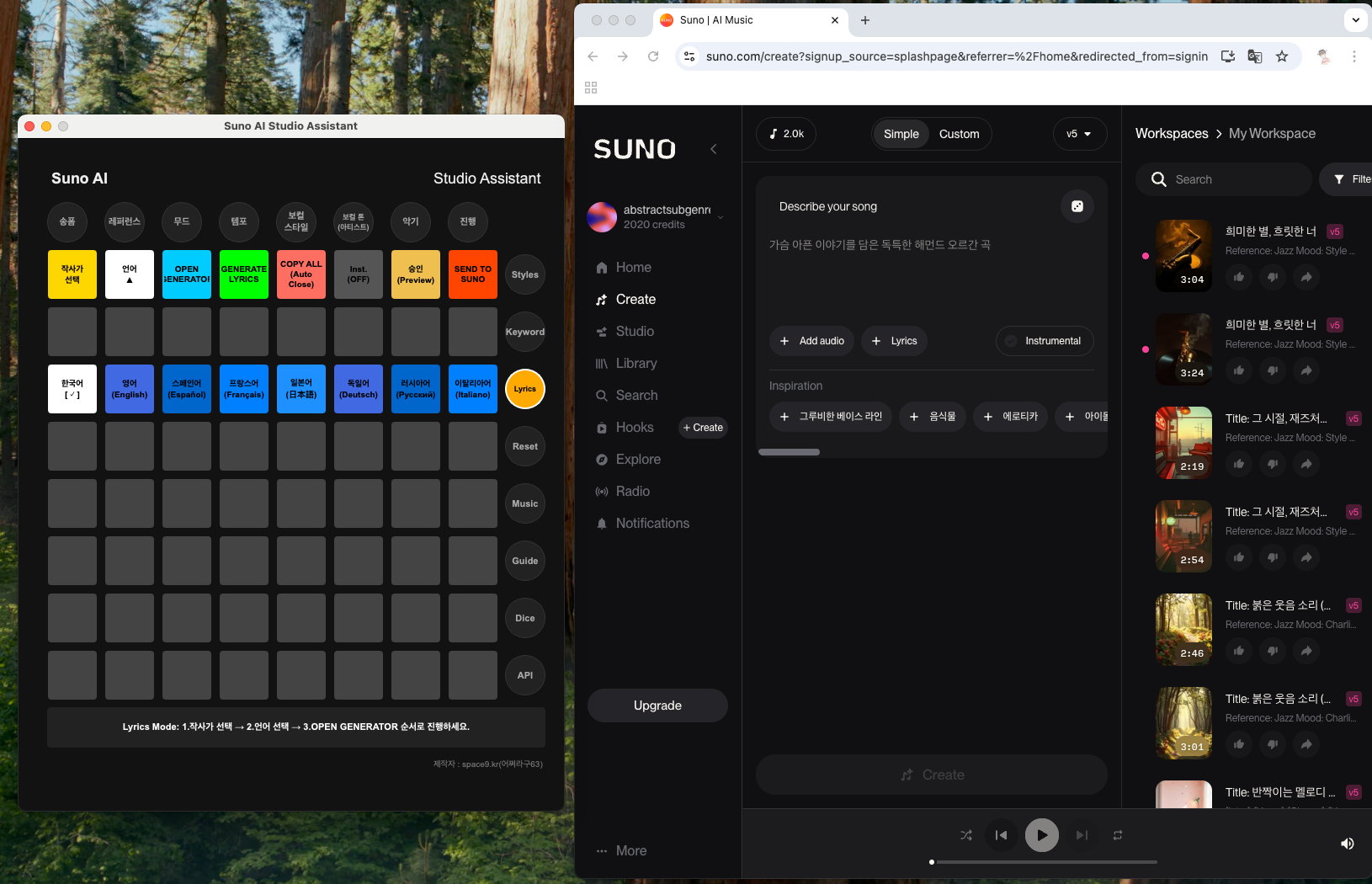
Task: Bookmark this page with star icon
Action: point(1281,56)
